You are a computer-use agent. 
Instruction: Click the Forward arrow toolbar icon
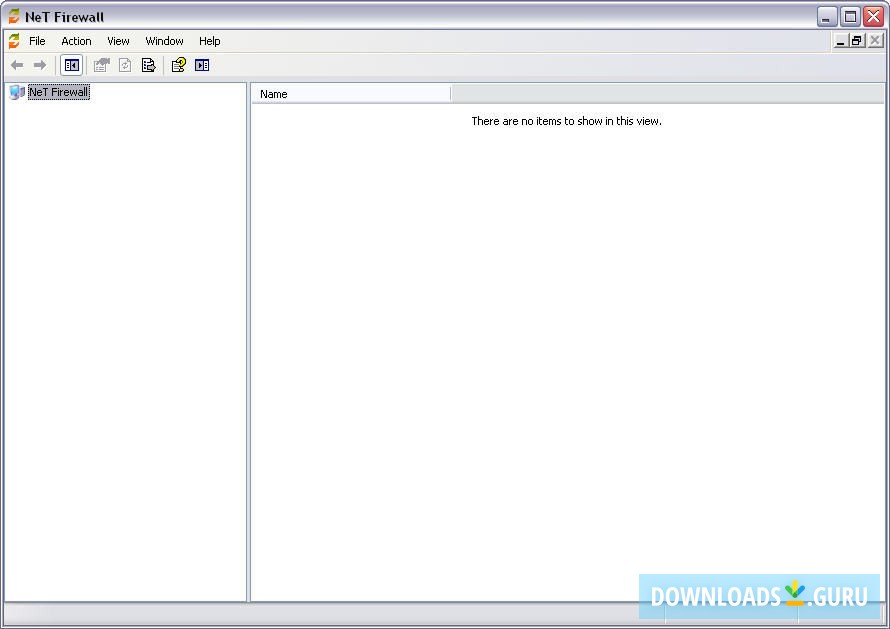(x=40, y=65)
